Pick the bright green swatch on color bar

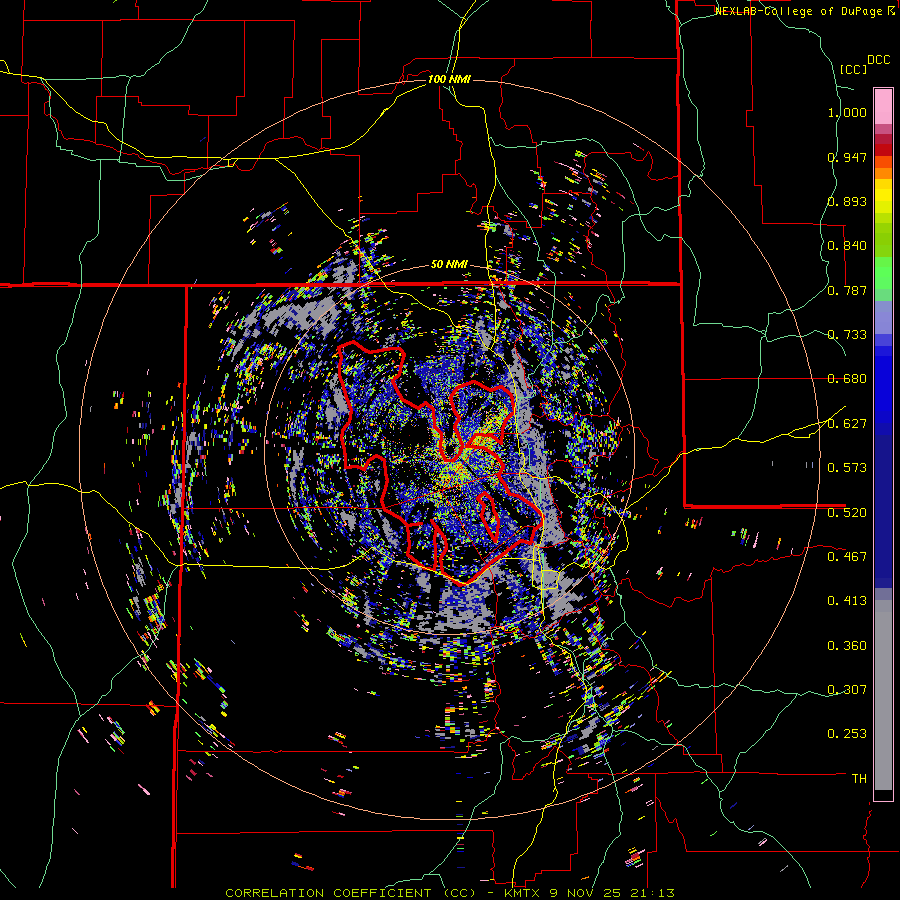click(883, 273)
